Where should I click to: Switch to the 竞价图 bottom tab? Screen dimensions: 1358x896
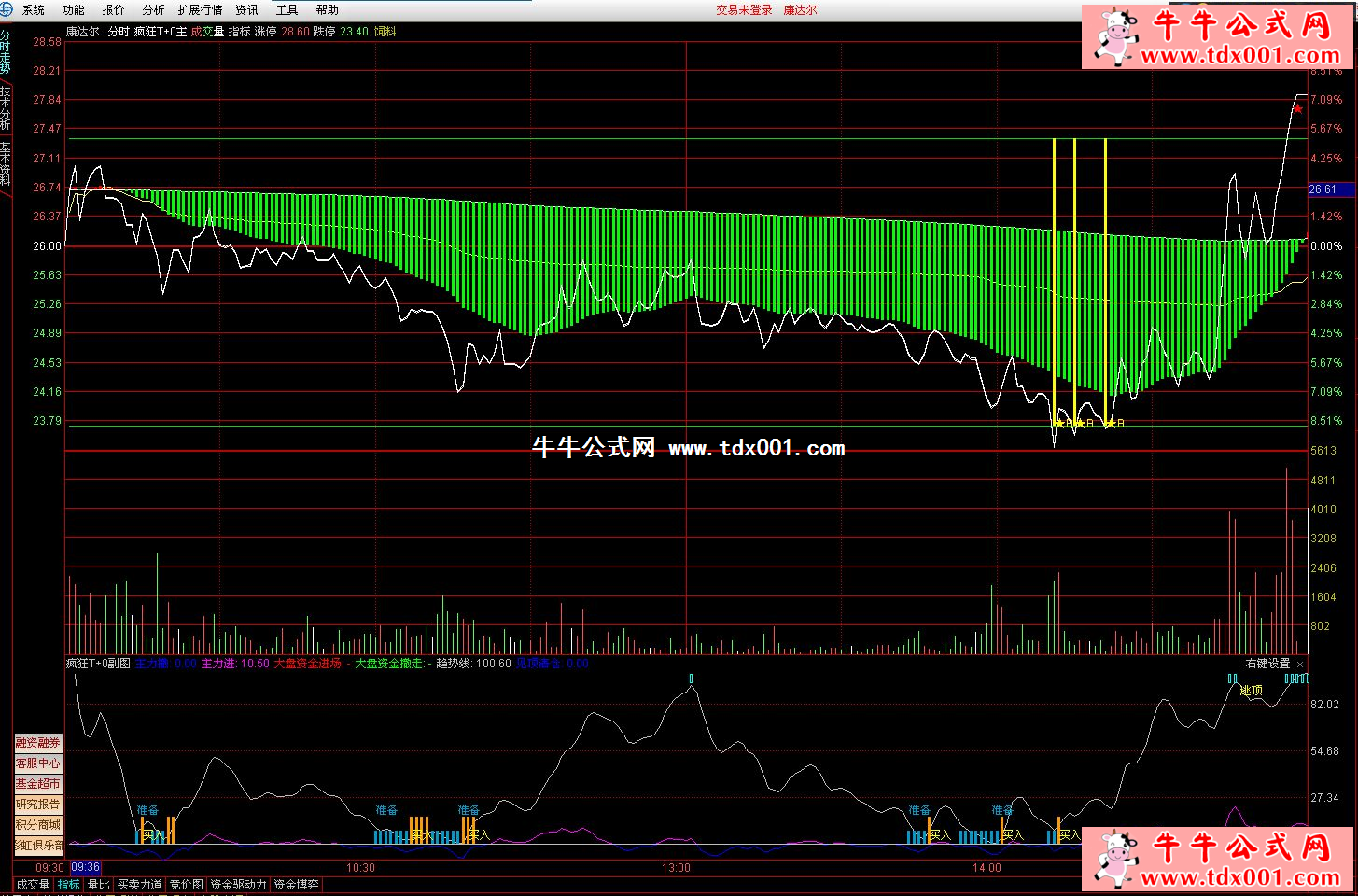(186, 884)
